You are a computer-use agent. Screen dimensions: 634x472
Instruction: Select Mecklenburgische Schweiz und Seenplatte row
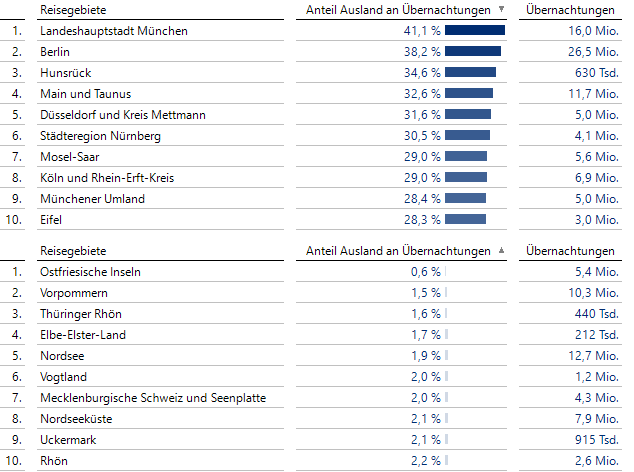coord(153,398)
